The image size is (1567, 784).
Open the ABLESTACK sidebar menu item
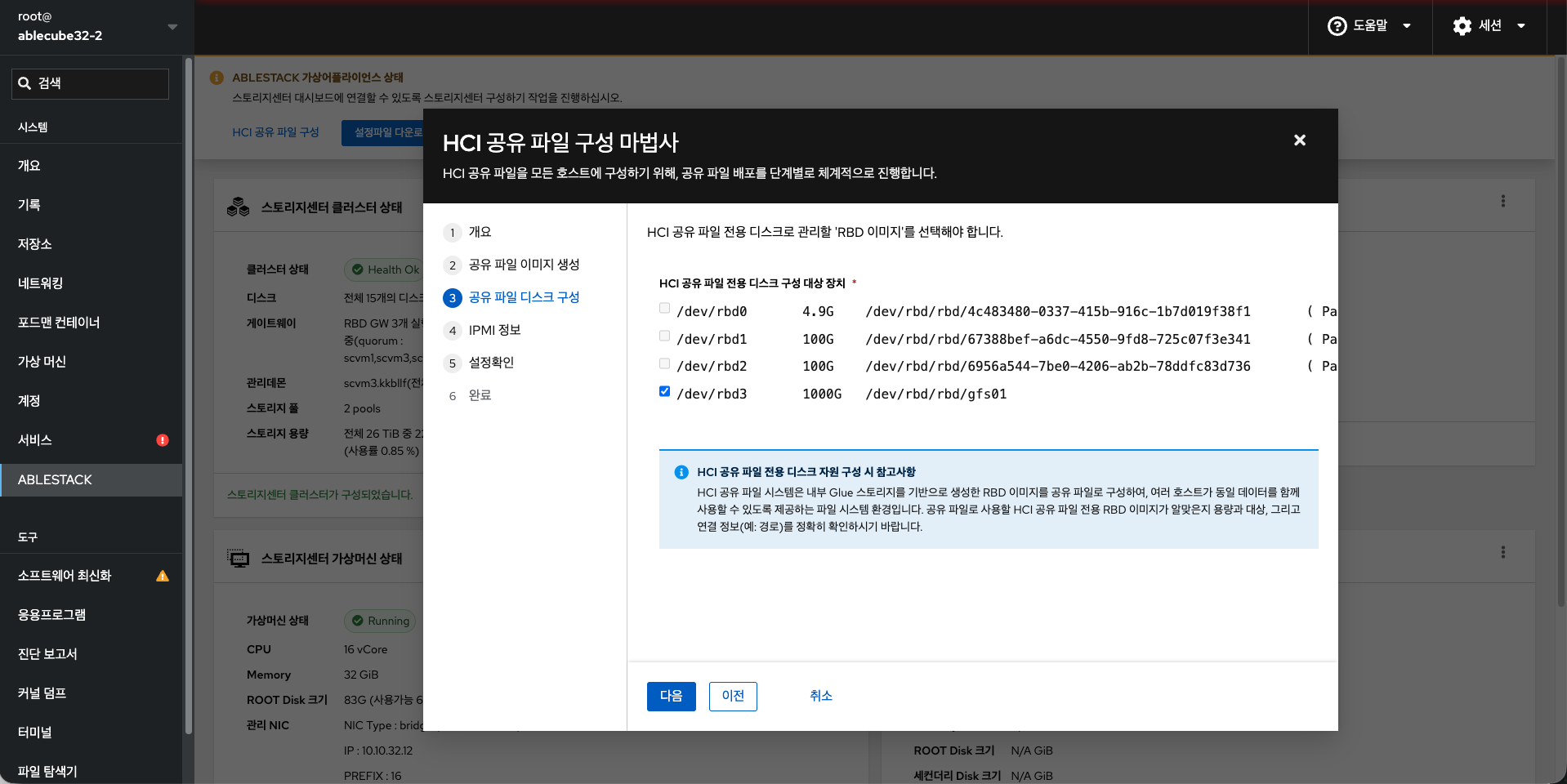(56, 479)
